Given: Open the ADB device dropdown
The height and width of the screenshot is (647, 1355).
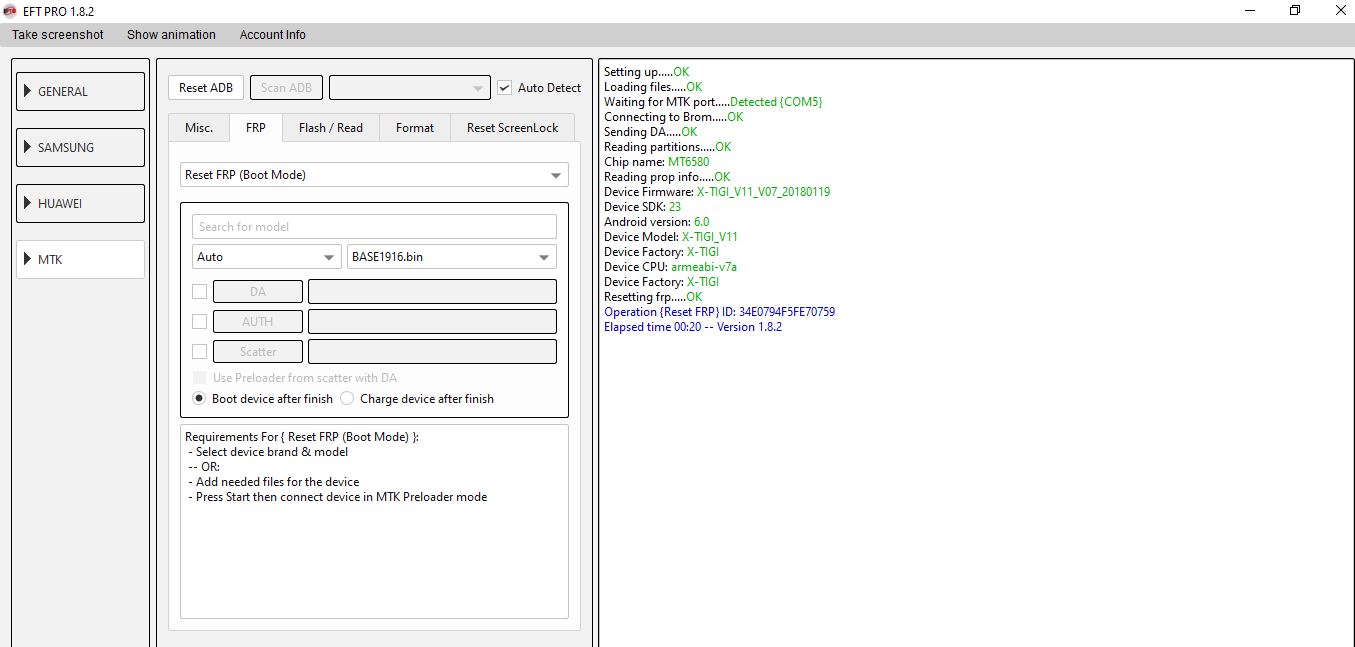Looking at the screenshot, I should 410,88.
